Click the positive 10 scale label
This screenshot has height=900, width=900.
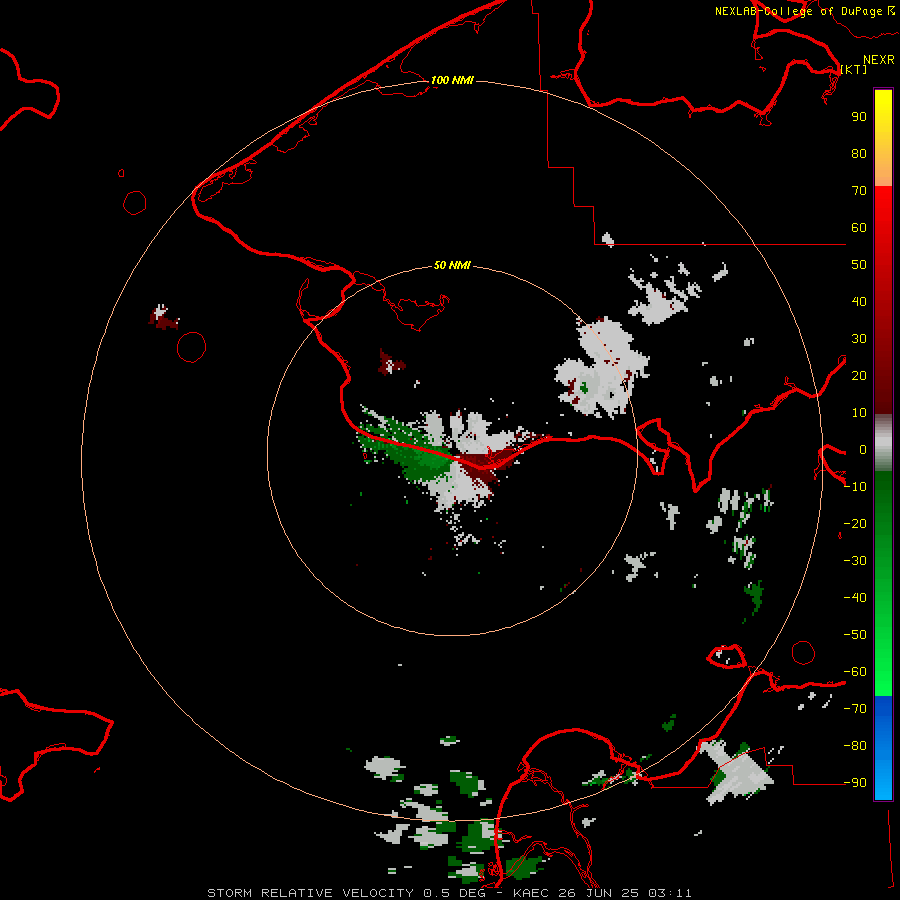pyautogui.click(x=859, y=413)
